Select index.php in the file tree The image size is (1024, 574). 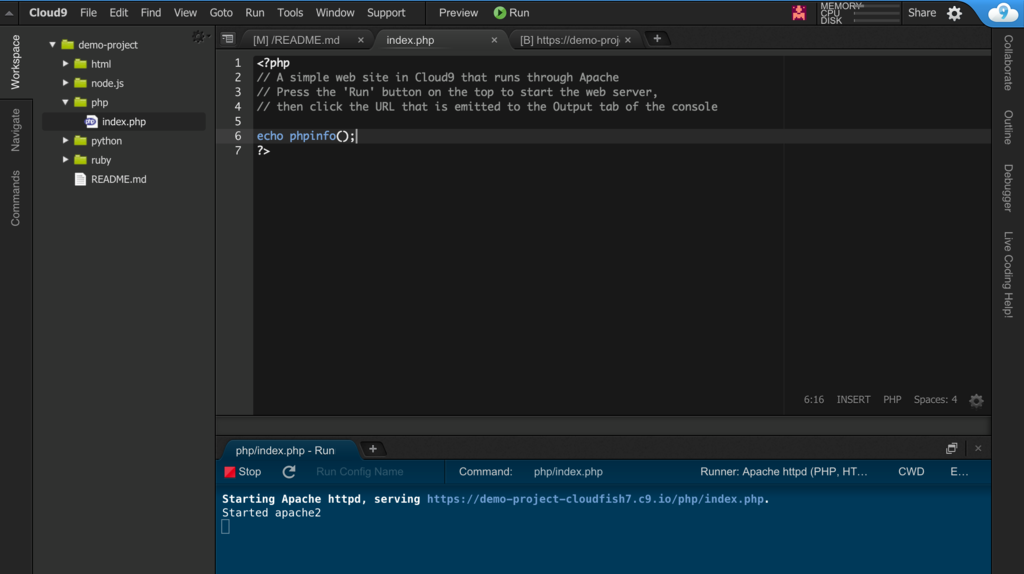(124, 121)
